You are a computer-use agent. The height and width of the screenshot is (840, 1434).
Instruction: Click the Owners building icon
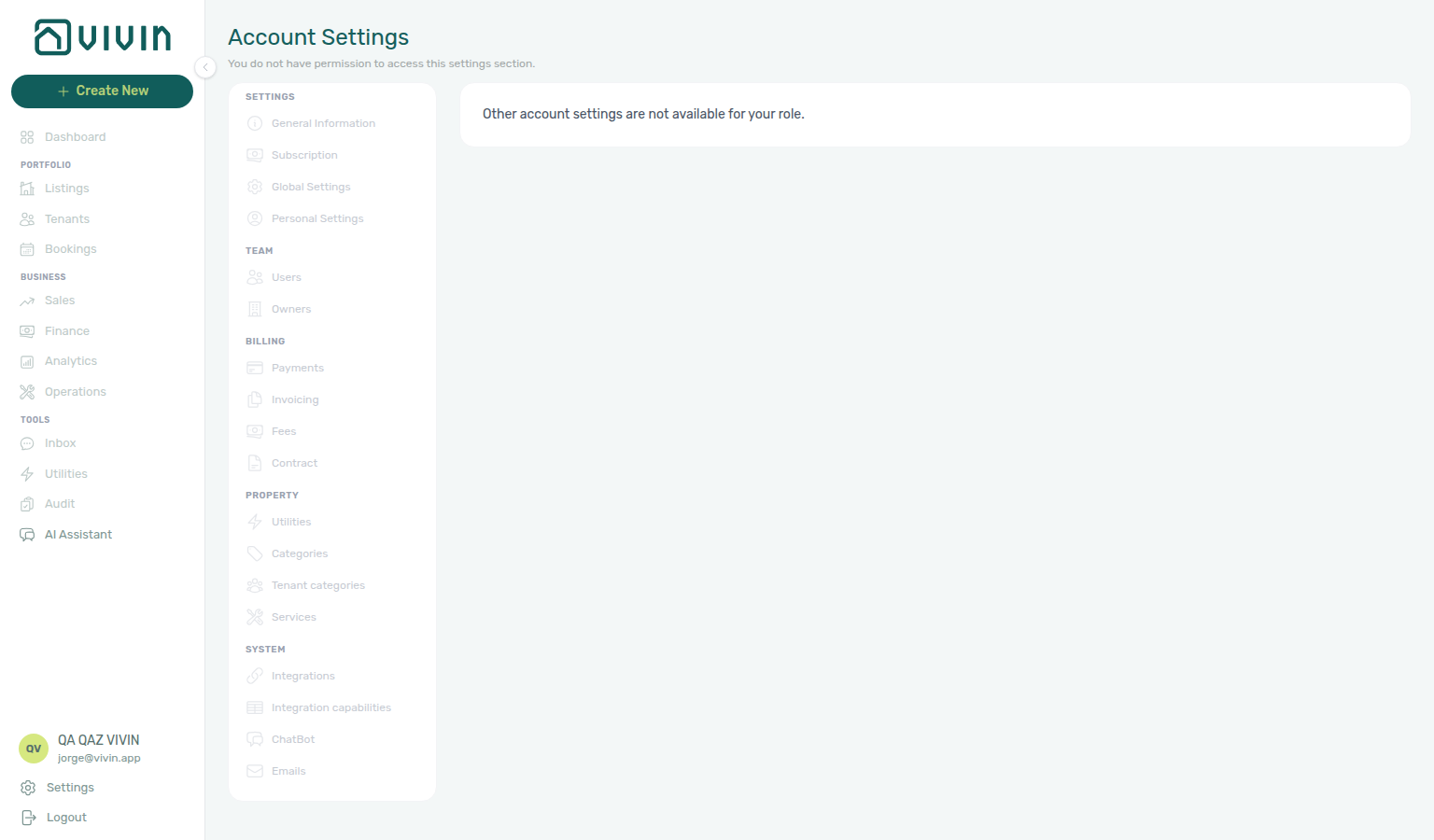[x=255, y=309]
